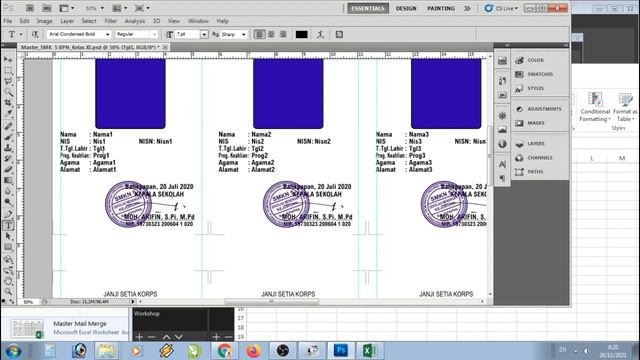Click the font size input field
This screenshot has height=360, width=640.
188,34
